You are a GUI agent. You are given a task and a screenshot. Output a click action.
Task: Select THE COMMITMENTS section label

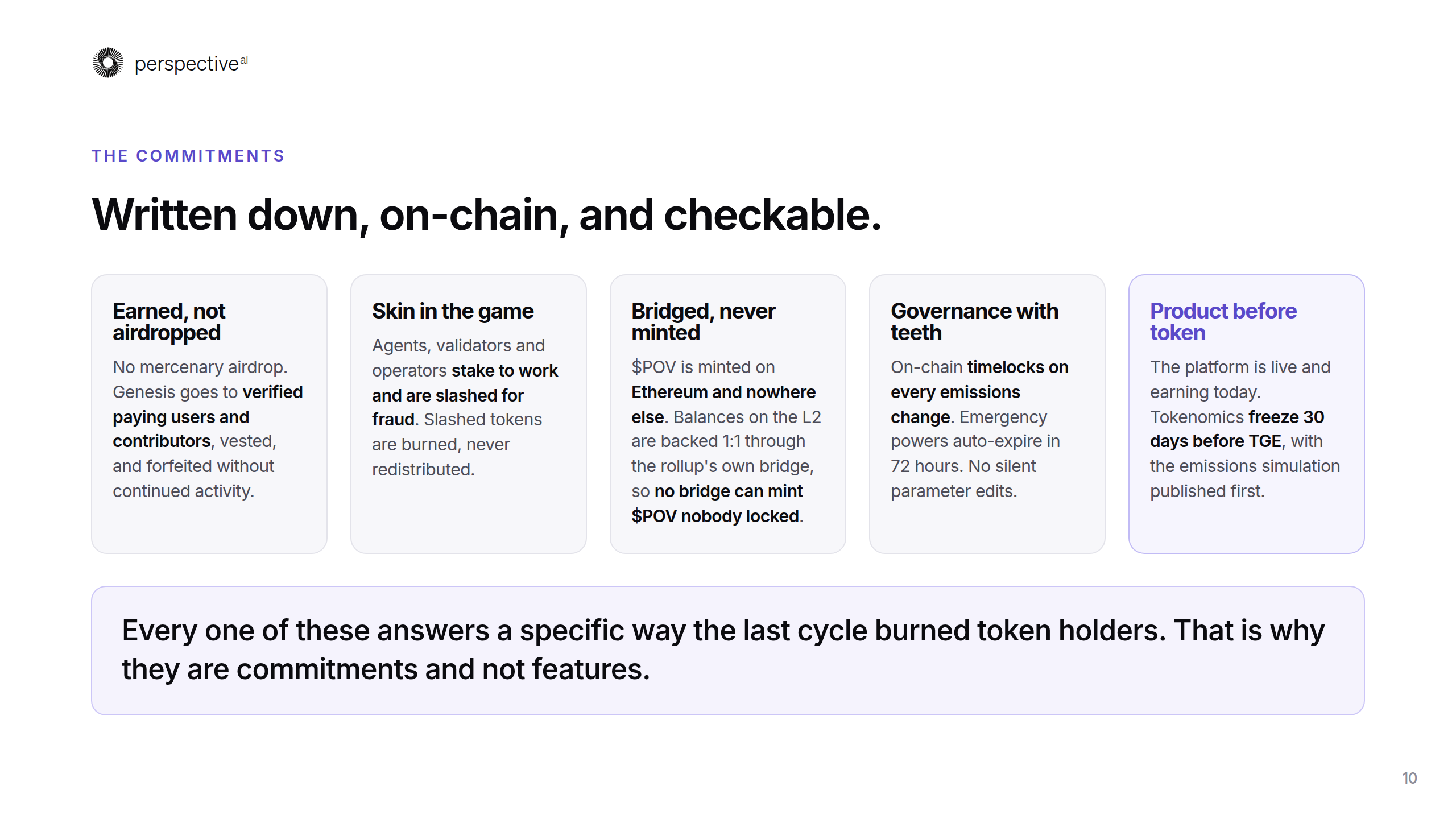pos(188,156)
